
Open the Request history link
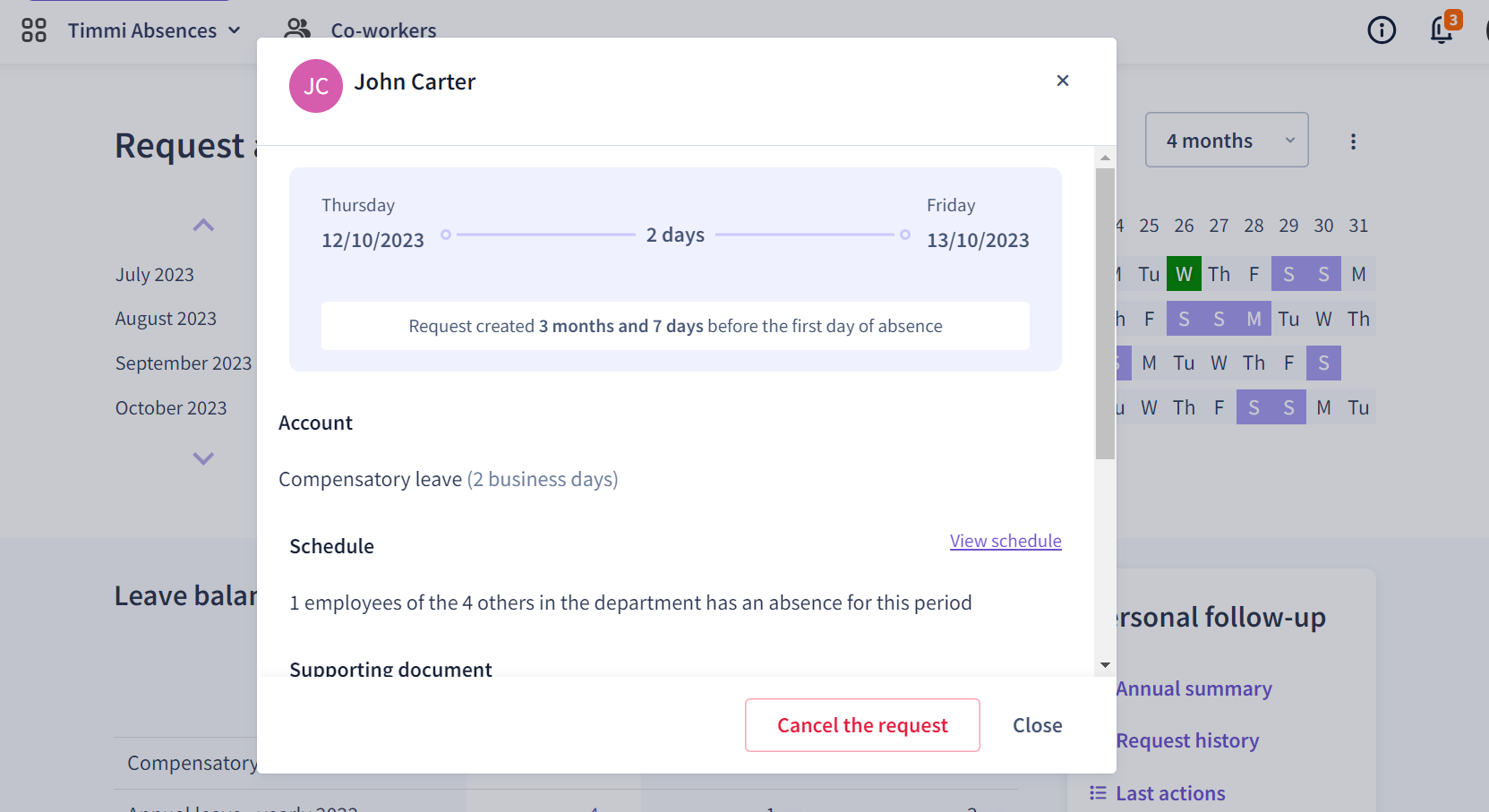1187,740
